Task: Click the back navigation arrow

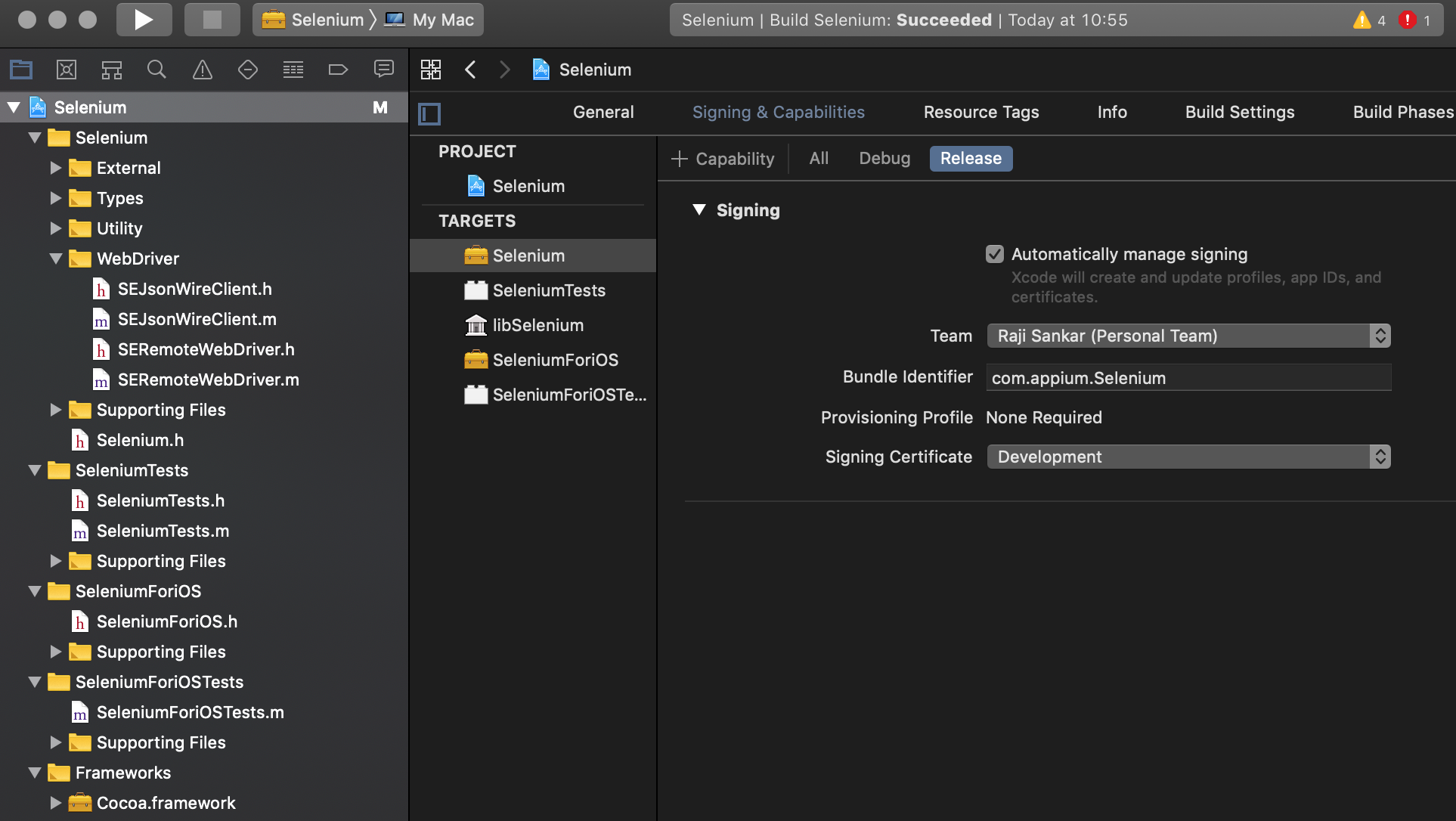Action: coord(470,69)
